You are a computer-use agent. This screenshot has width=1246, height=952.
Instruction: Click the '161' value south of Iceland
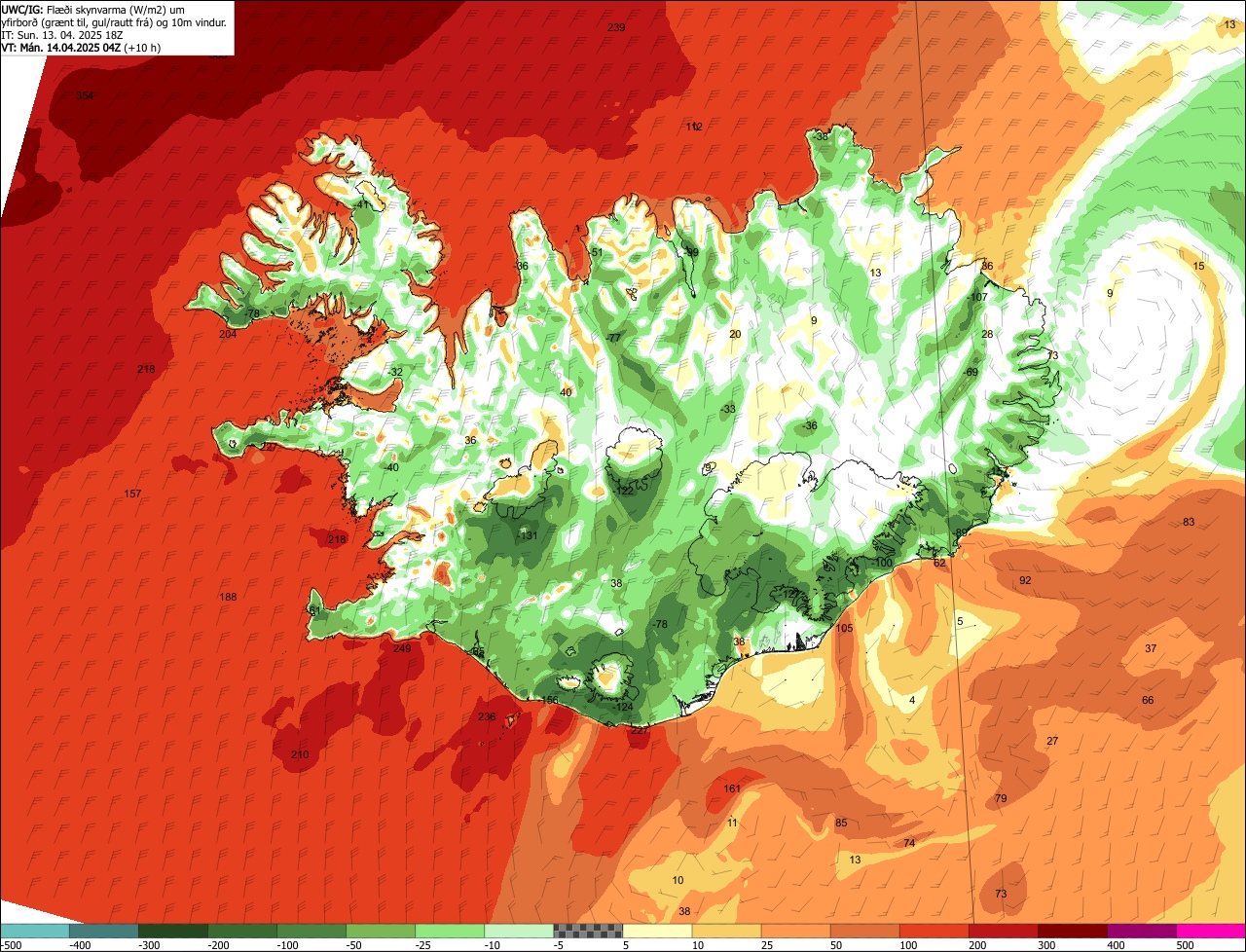coord(733,788)
